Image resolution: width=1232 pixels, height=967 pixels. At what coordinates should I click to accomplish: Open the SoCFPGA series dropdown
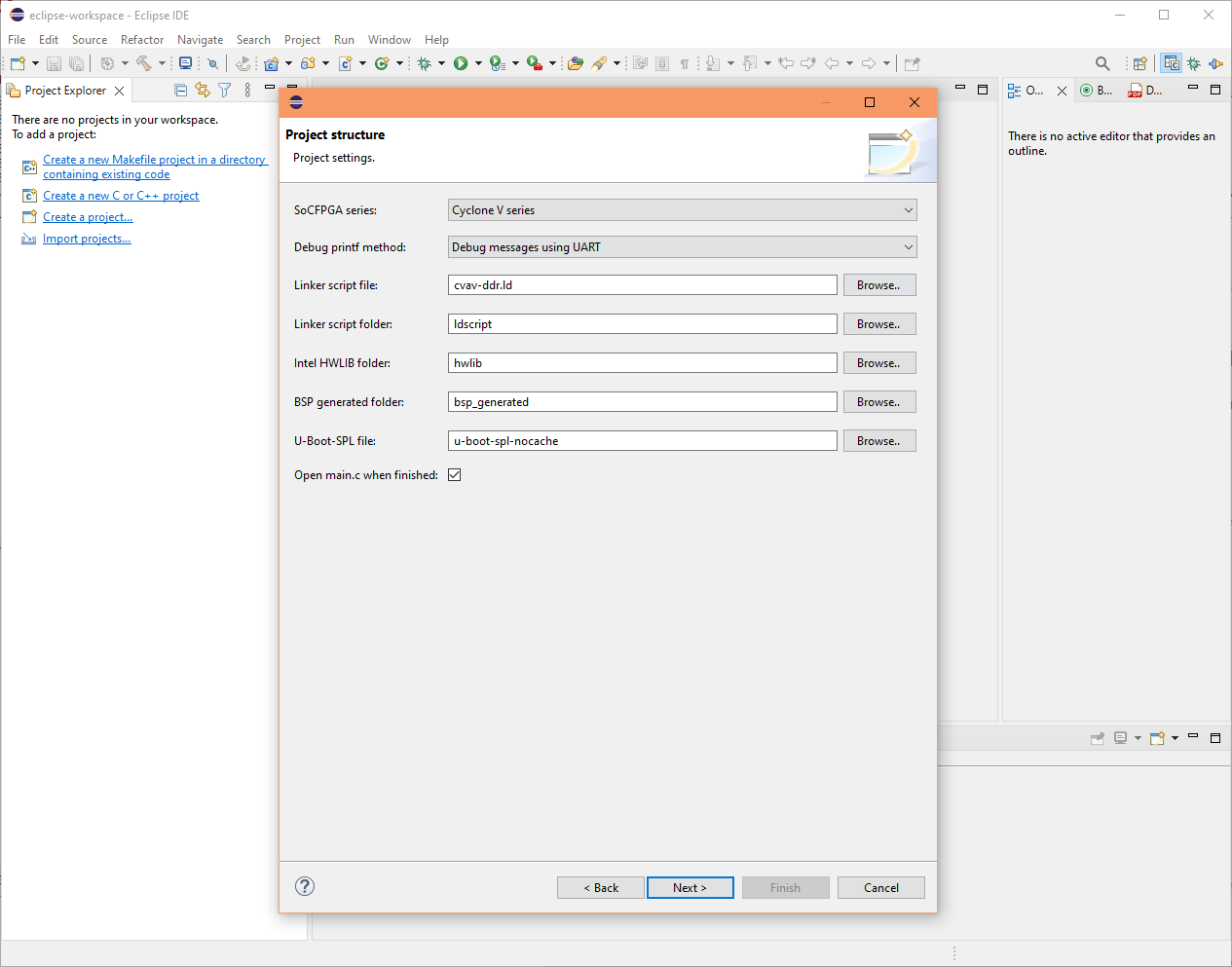tap(682, 210)
